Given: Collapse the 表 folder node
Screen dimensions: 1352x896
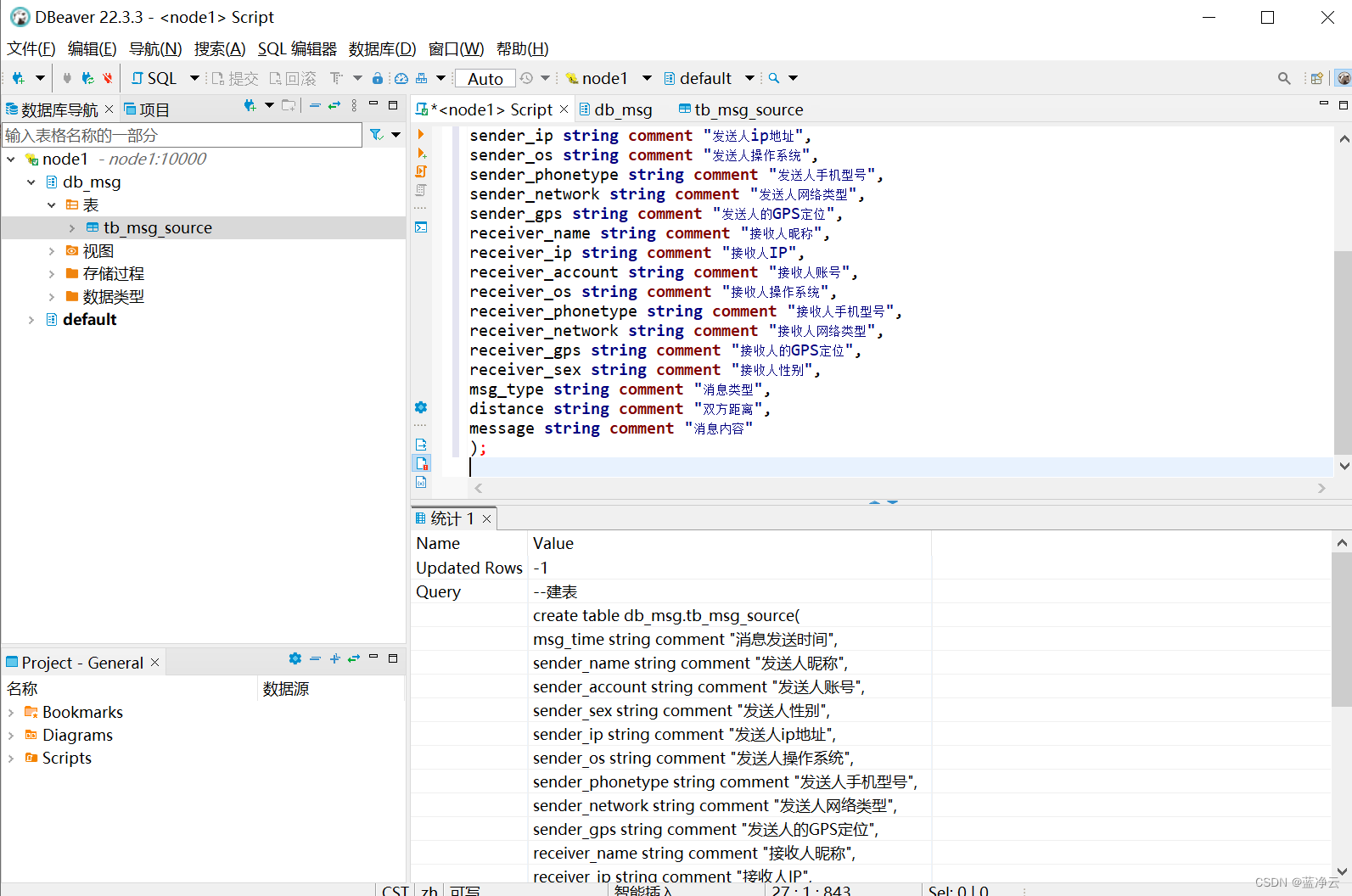Looking at the screenshot, I should pyautogui.click(x=52, y=204).
